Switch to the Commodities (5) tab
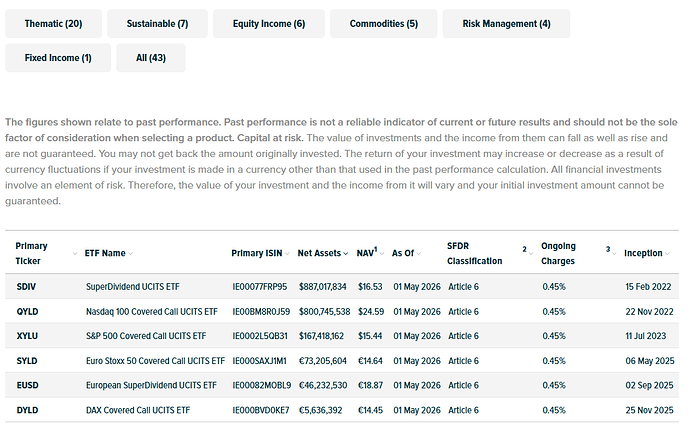This screenshot has width=690, height=435. pyautogui.click(x=384, y=24)
